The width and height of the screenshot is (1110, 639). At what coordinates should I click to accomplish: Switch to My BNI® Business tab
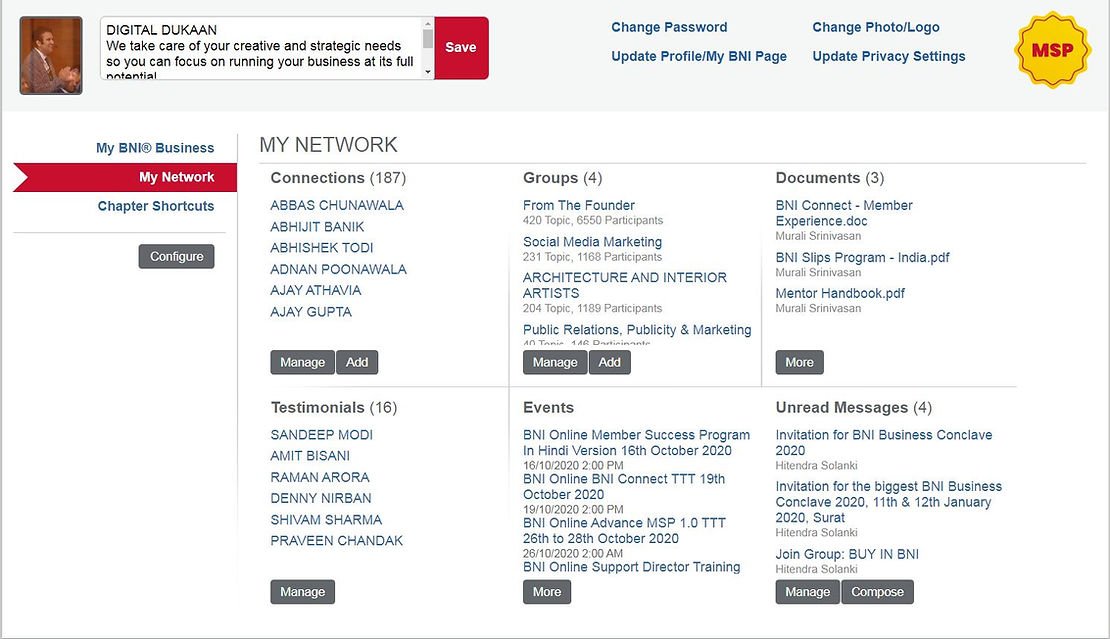[x=155, y=148]
